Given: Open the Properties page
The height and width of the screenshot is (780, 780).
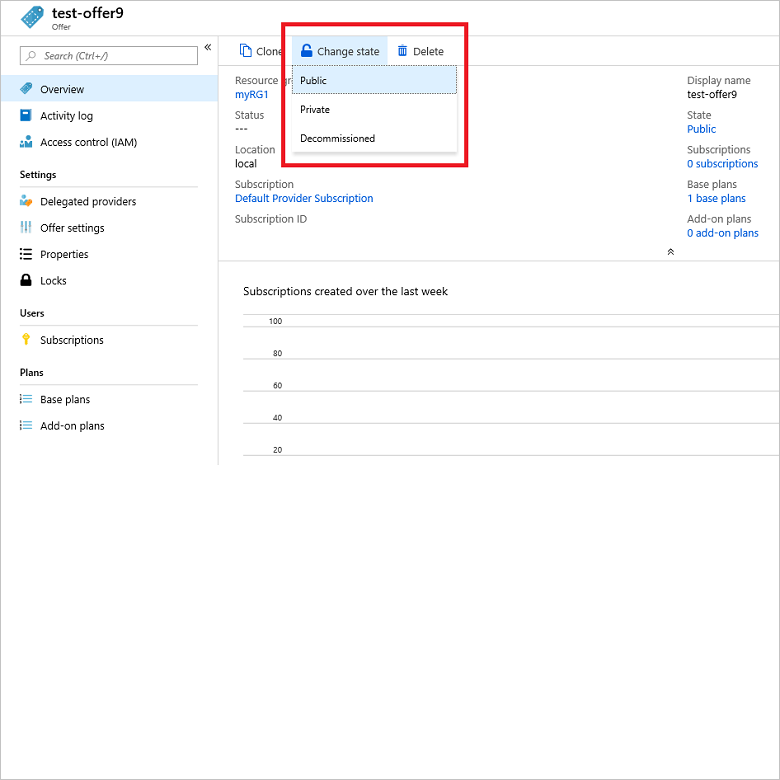Looking at the screenshot, I should coord(109,254).
